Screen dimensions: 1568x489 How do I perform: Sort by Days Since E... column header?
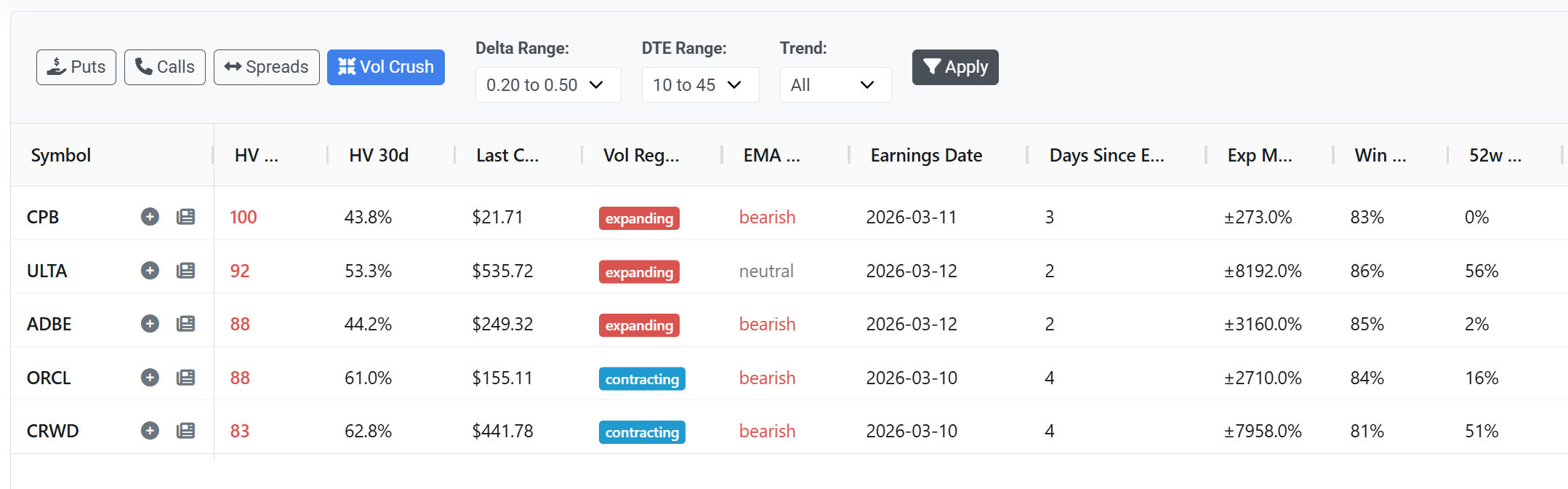click(1106, 155)
